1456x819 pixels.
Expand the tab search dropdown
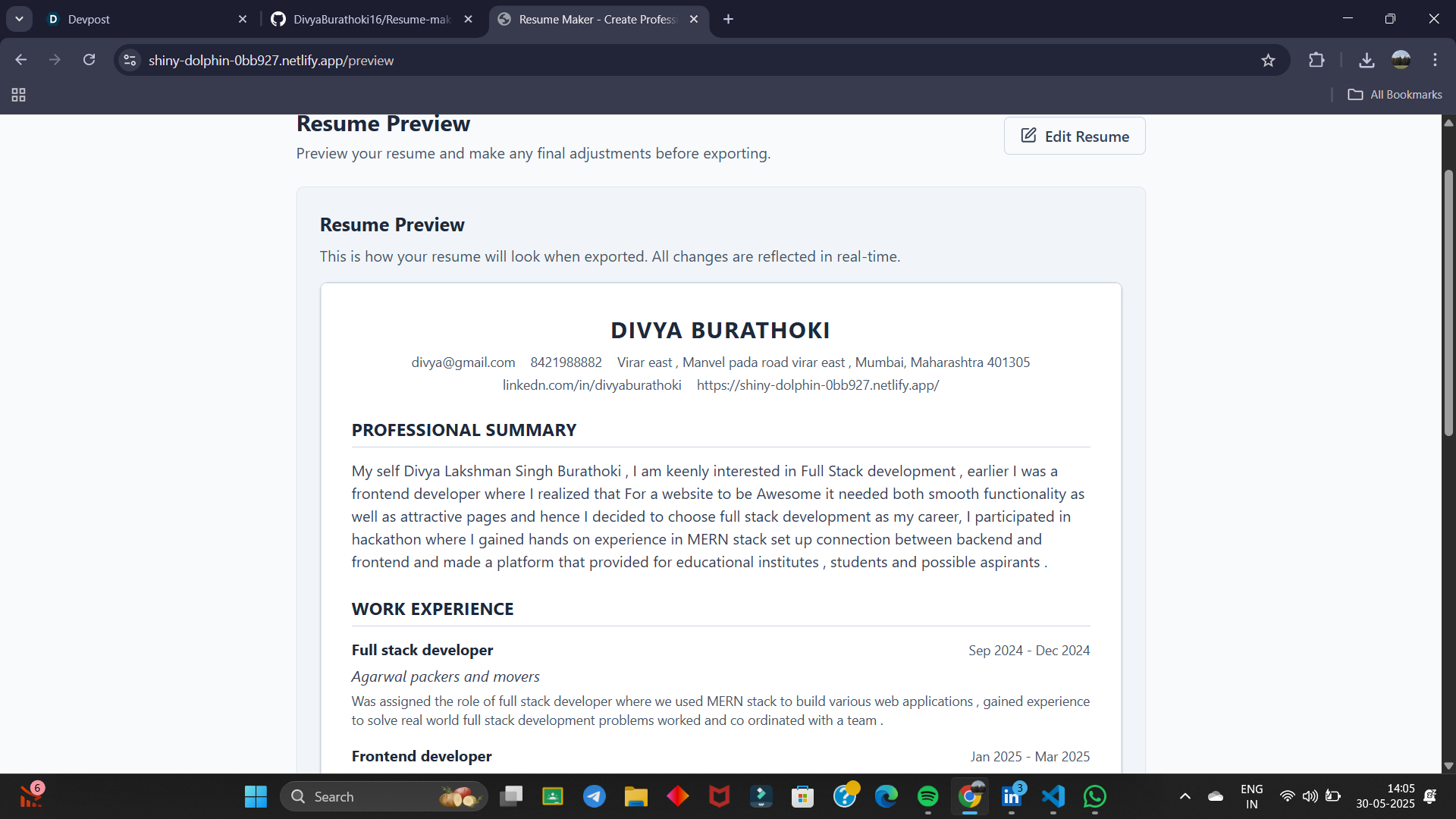19,19
